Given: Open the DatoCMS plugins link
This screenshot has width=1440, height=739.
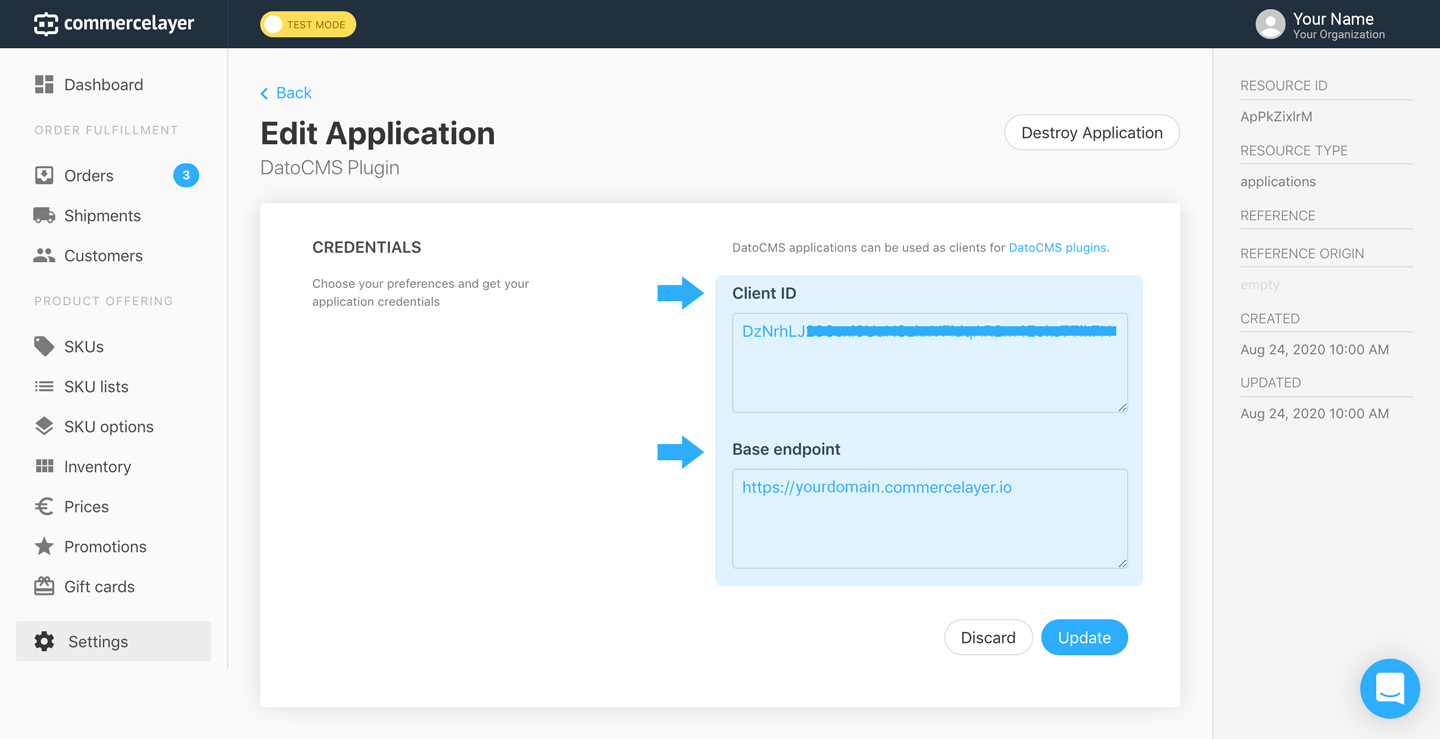Looking at the screenshot, I should pyautogui.click(x=1057, y=248).
